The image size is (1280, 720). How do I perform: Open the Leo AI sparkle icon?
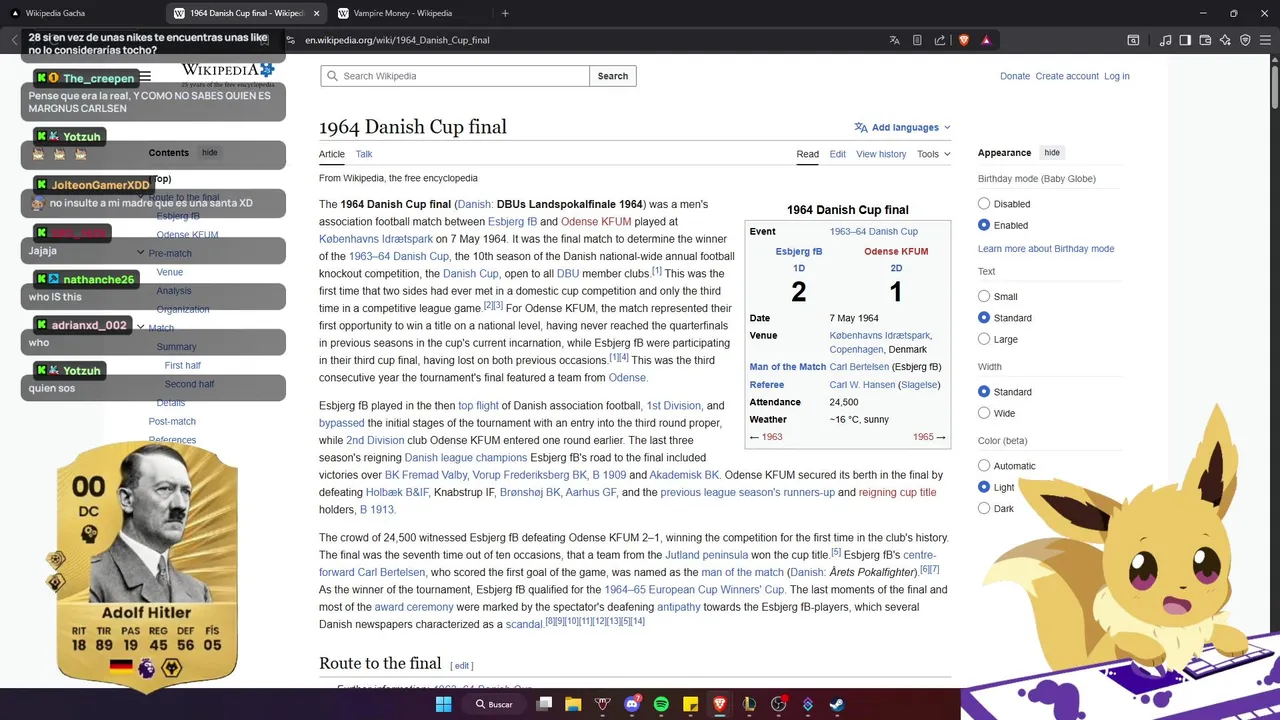1225,40
